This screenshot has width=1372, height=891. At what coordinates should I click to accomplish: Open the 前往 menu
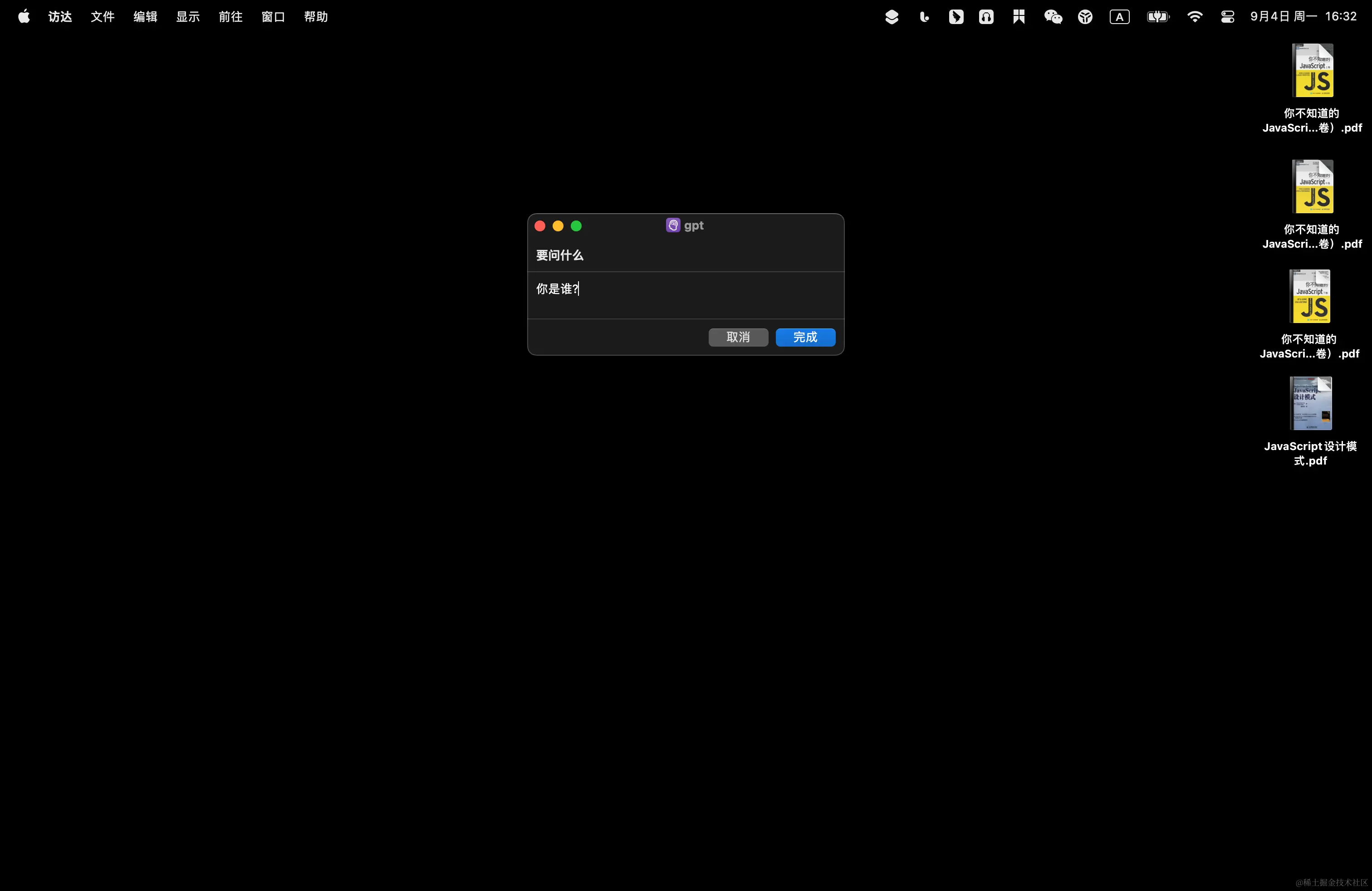coord(230,17)
